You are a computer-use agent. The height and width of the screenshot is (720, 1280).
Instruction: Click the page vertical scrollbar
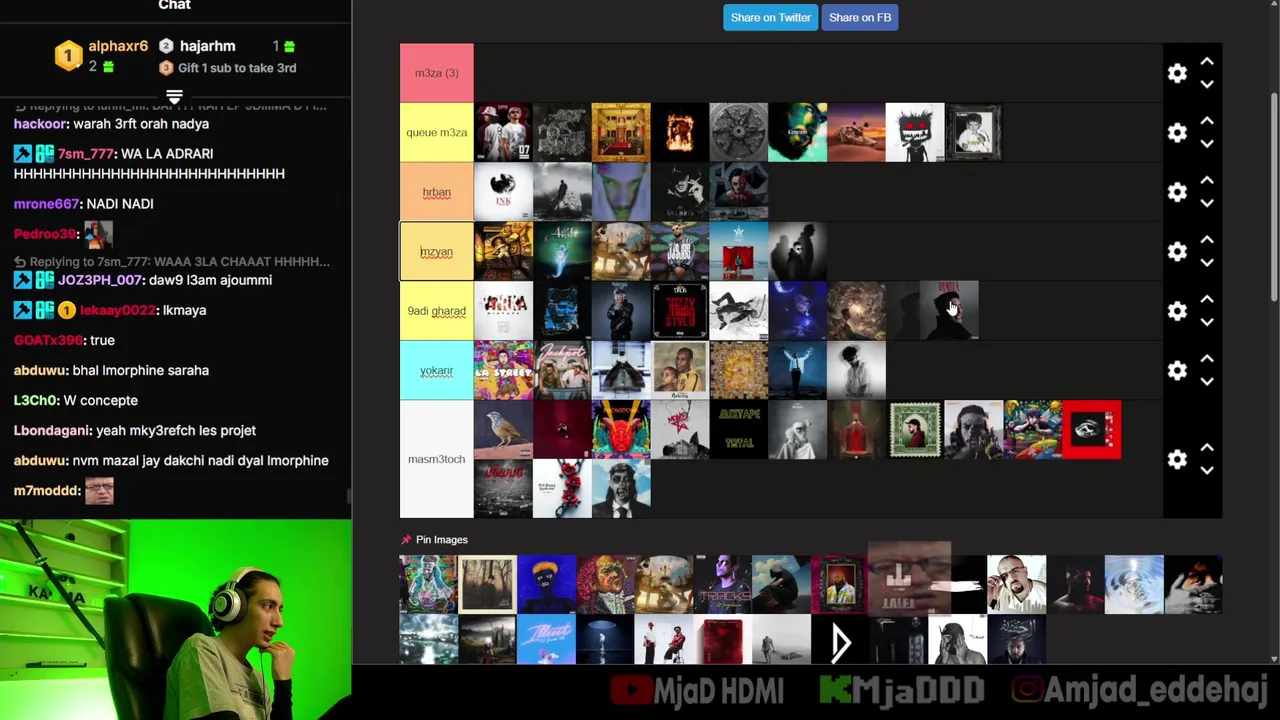1274,195
